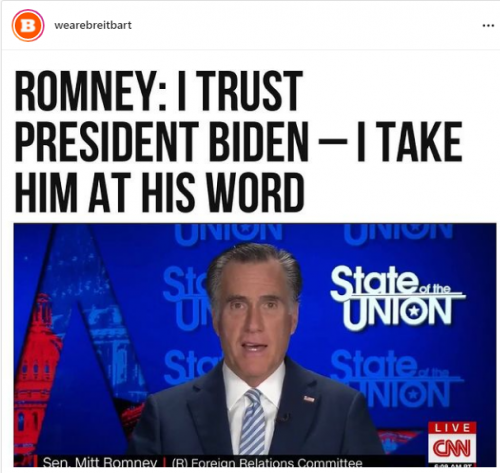Open the three-dot more options menu

pyautogui.click(x=488, y=25)
